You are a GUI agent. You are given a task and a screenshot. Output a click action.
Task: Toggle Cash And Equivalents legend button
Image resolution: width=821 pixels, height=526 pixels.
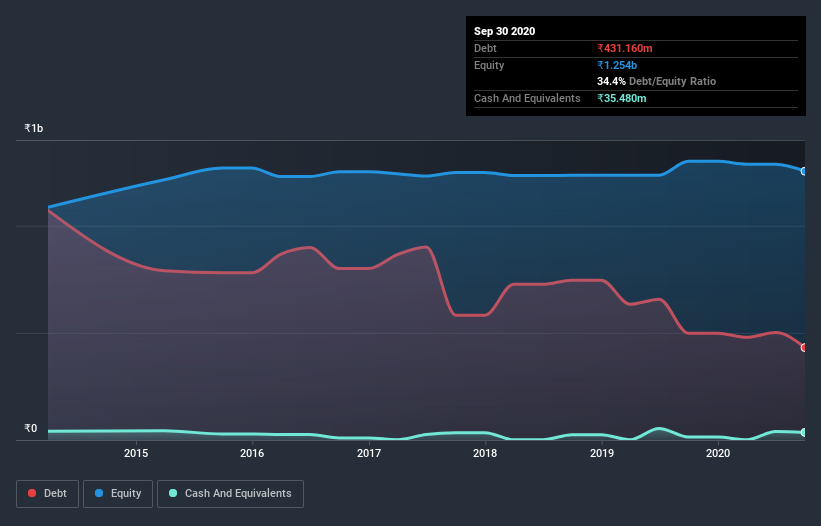(230, 494)
